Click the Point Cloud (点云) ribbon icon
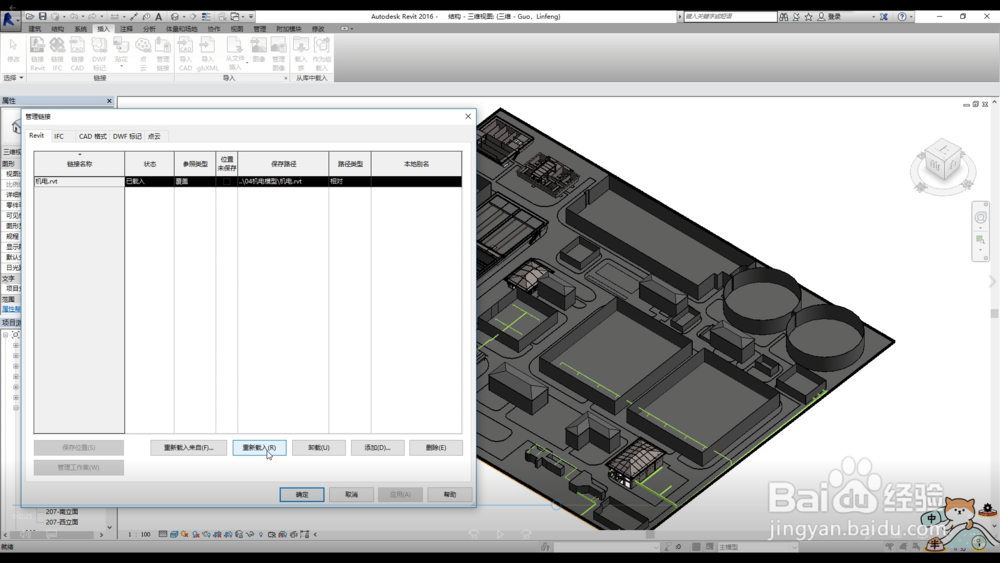1000x563 pixels. pyautogui.click(x=143, y=54)
